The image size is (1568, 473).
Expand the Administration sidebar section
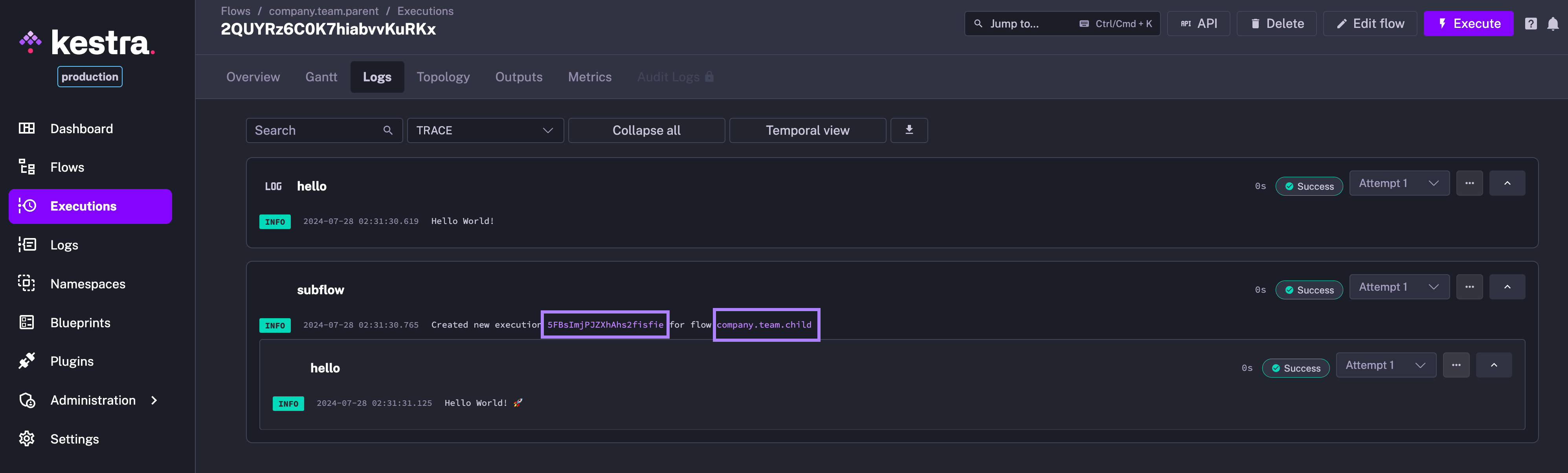click(x=92, y=400)
